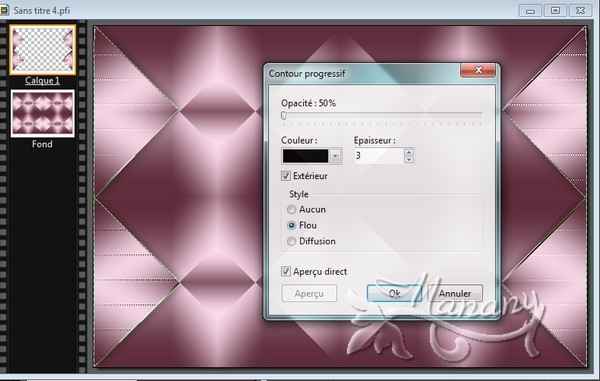
Task: Maximize the Sans titre 4.pfi window
Action: [555, 11]
